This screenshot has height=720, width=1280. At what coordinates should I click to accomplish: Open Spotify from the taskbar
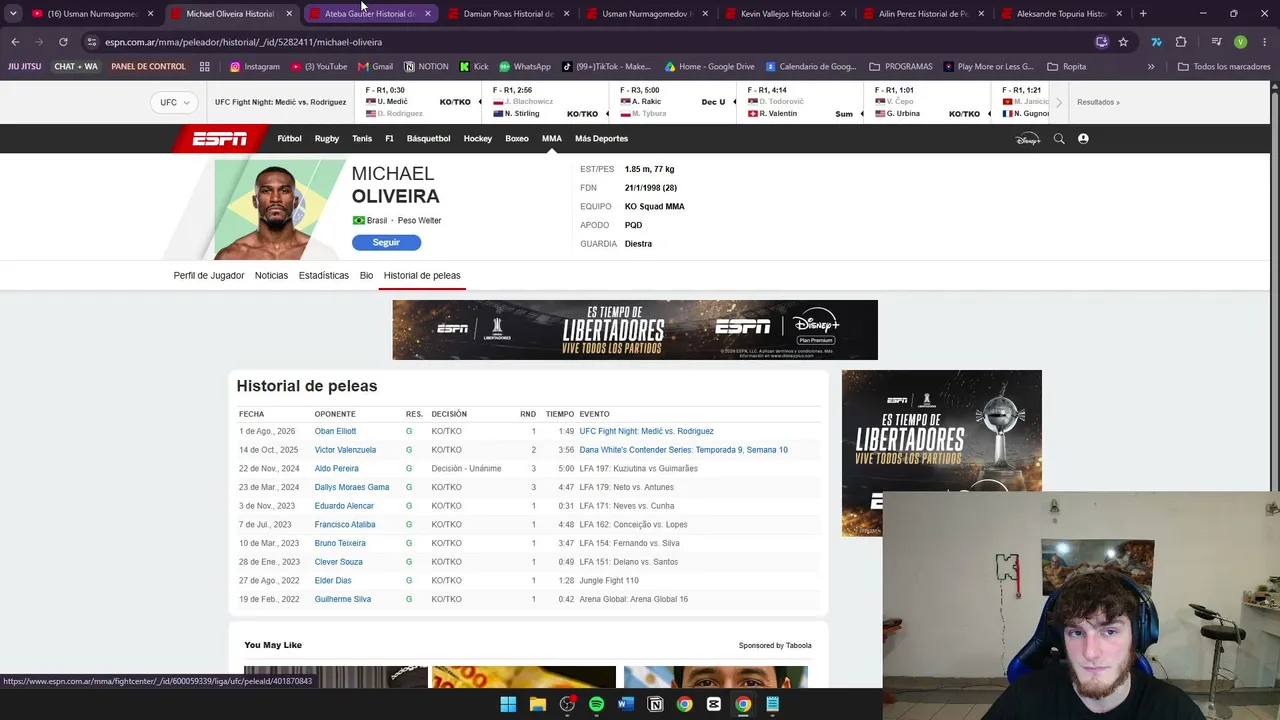point(596,704)
